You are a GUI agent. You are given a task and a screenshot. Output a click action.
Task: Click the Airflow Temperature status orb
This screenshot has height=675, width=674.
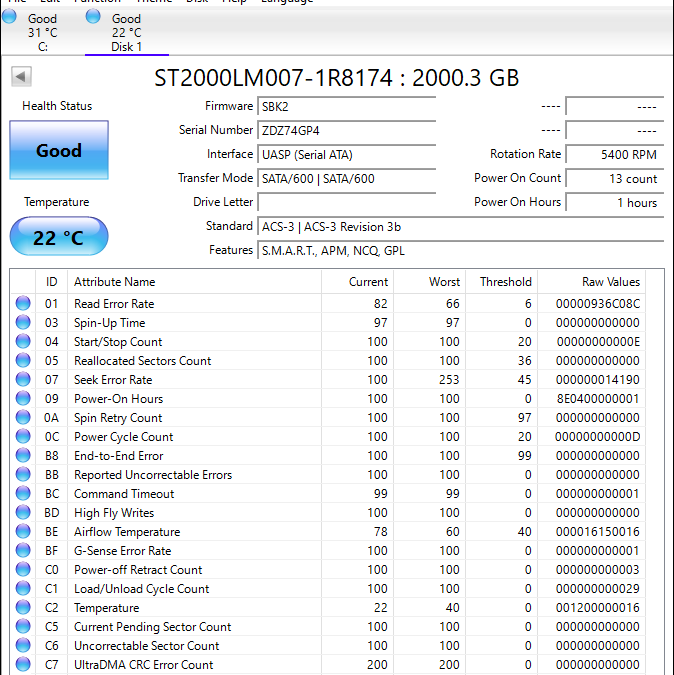pyautogui.click(x=23, y=531)
